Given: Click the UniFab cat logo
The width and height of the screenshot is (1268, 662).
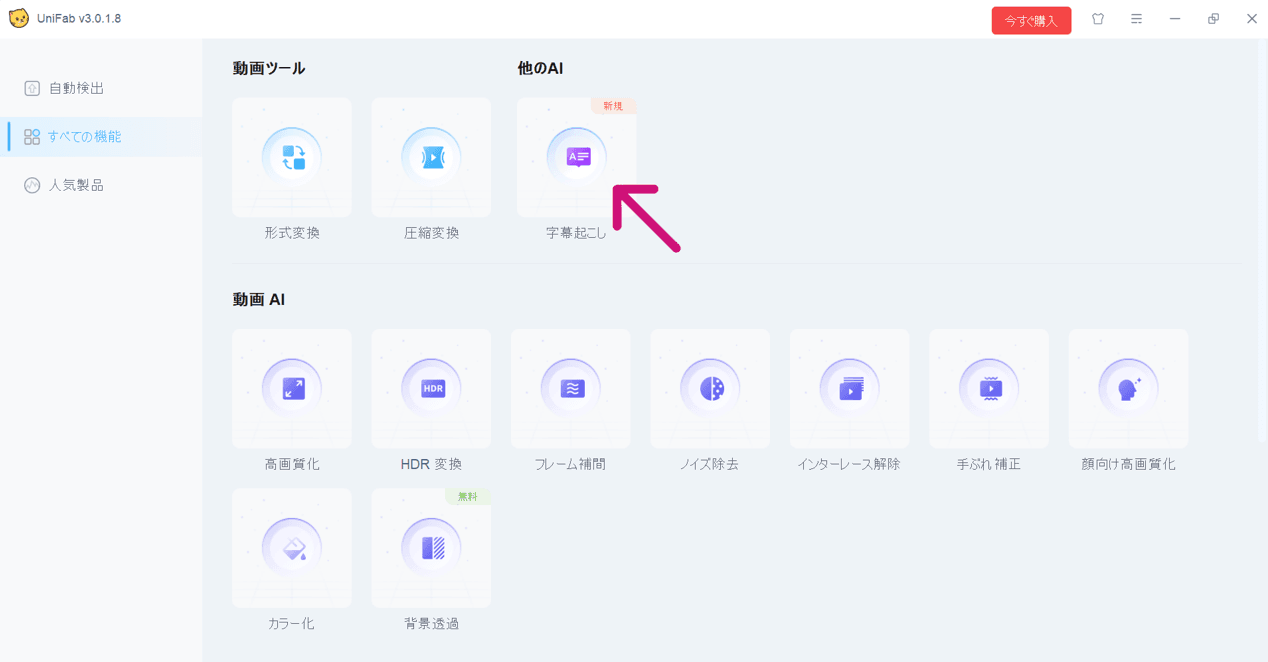Looking at the screenshot, I should pyautogui.click(x=19, y=19).
